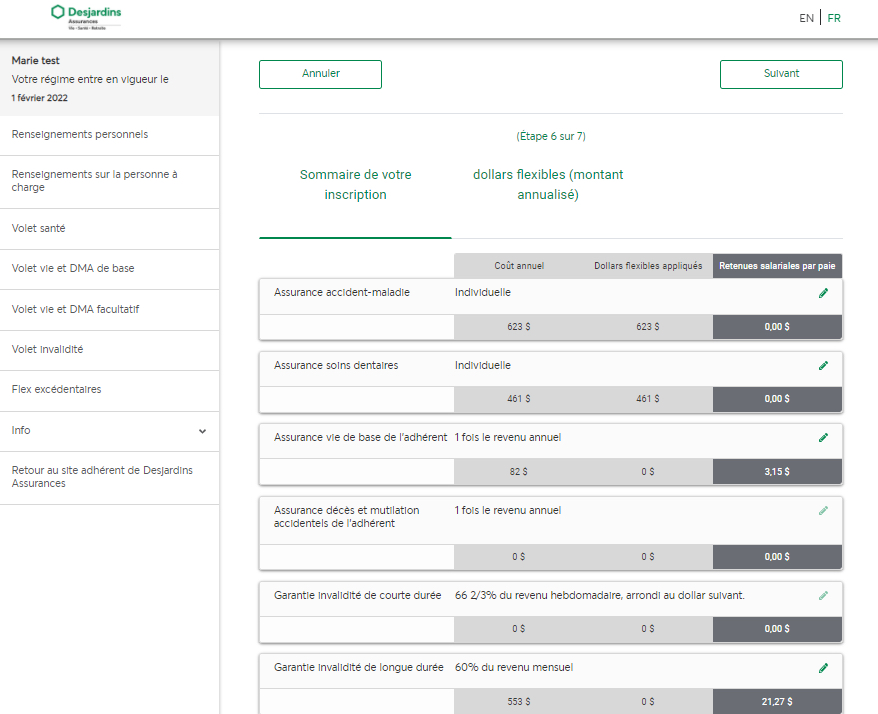878x714 pixels.
Task: Click pencil icon for Assurance soins dentaires
Action: (823, 366)
